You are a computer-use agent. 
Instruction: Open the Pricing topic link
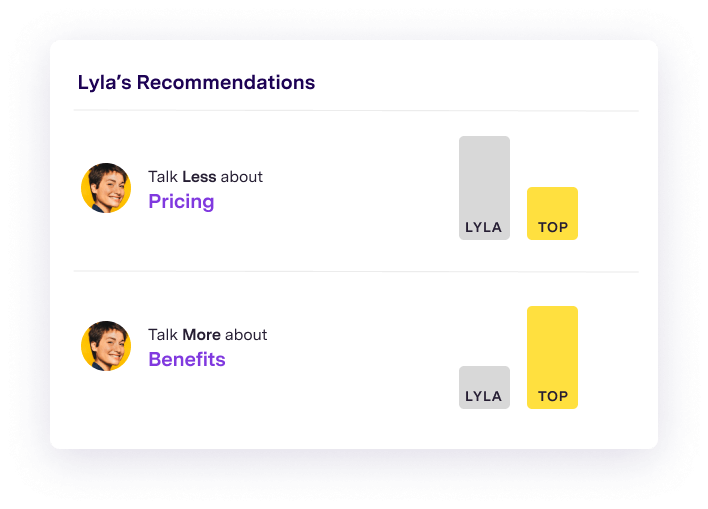181,202
